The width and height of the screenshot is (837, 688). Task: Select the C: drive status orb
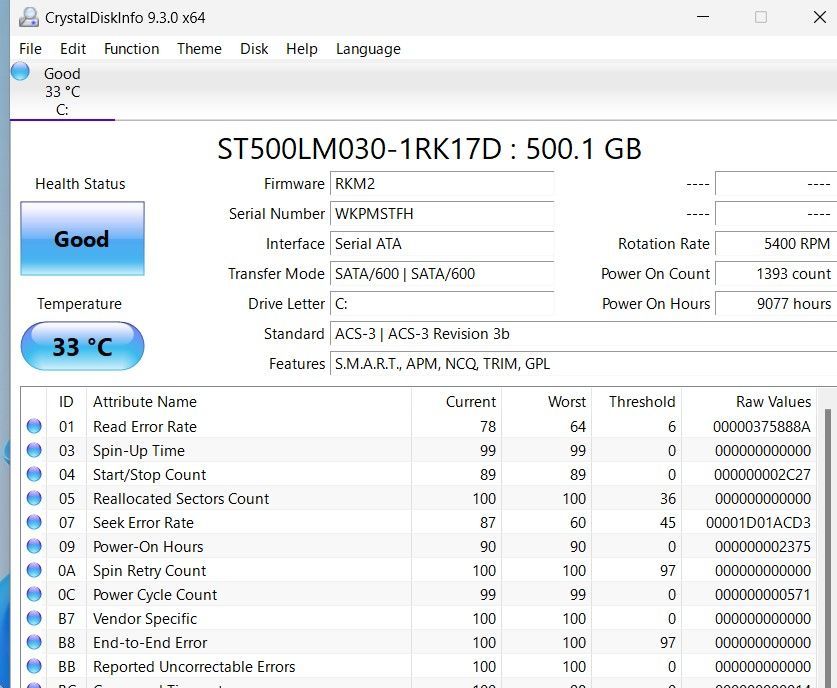20,72
